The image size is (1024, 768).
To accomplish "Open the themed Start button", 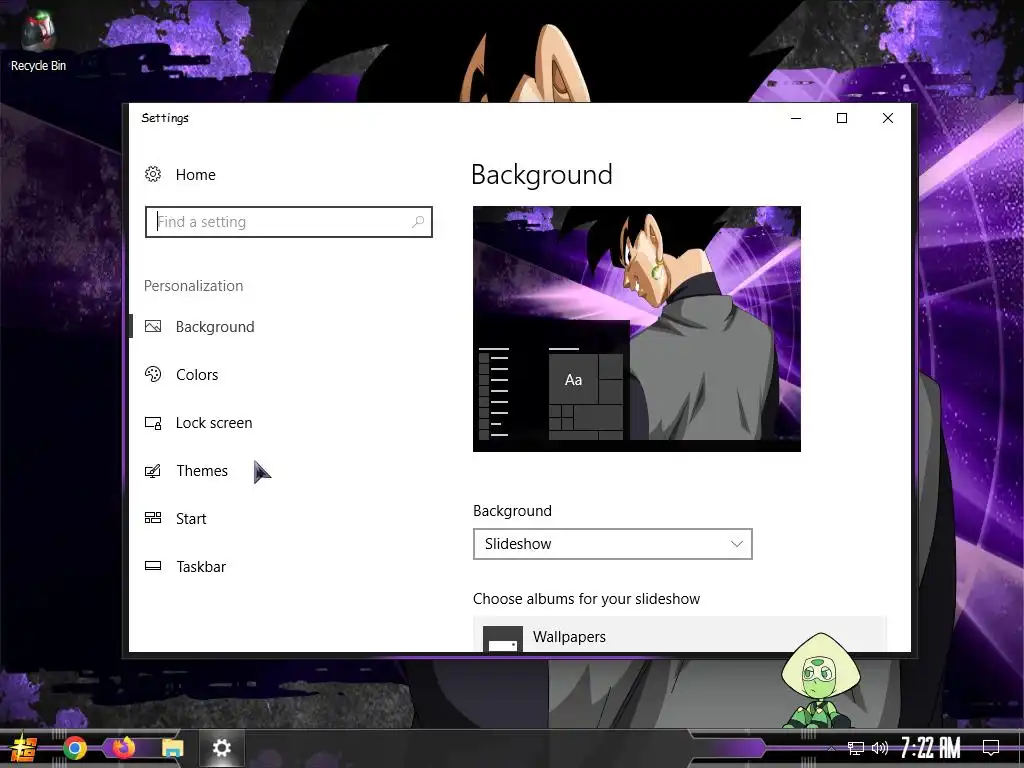I will [x=24, y=748].
